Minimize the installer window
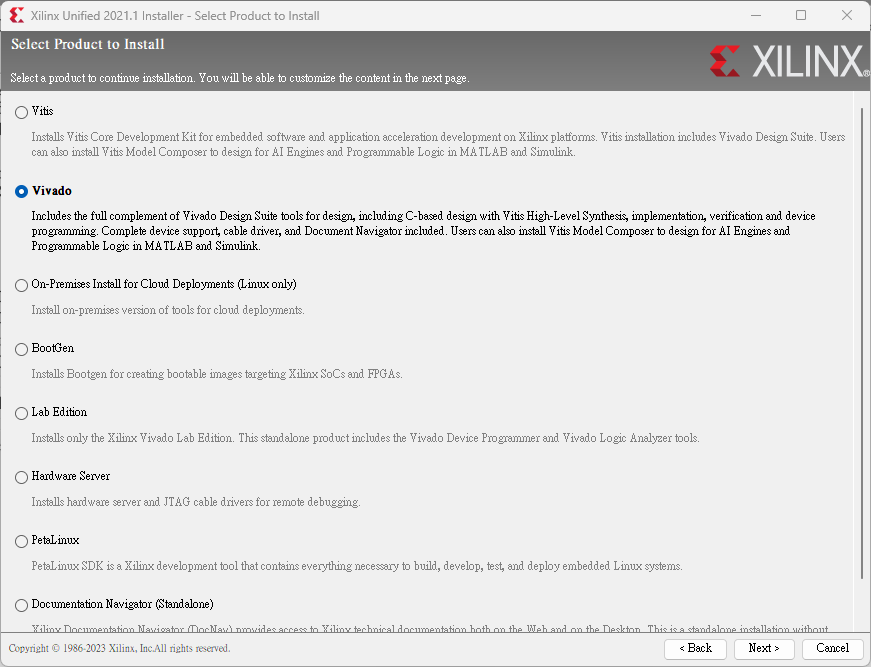Image resolution: width=871 pixels, height=667 pixels. click(755, 15)
